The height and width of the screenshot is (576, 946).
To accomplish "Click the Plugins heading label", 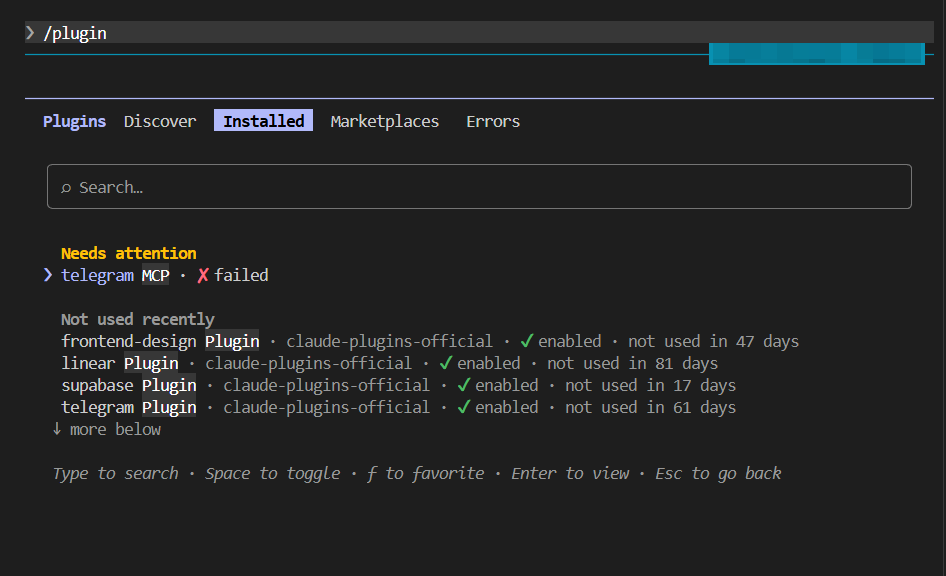I will 74,121.
